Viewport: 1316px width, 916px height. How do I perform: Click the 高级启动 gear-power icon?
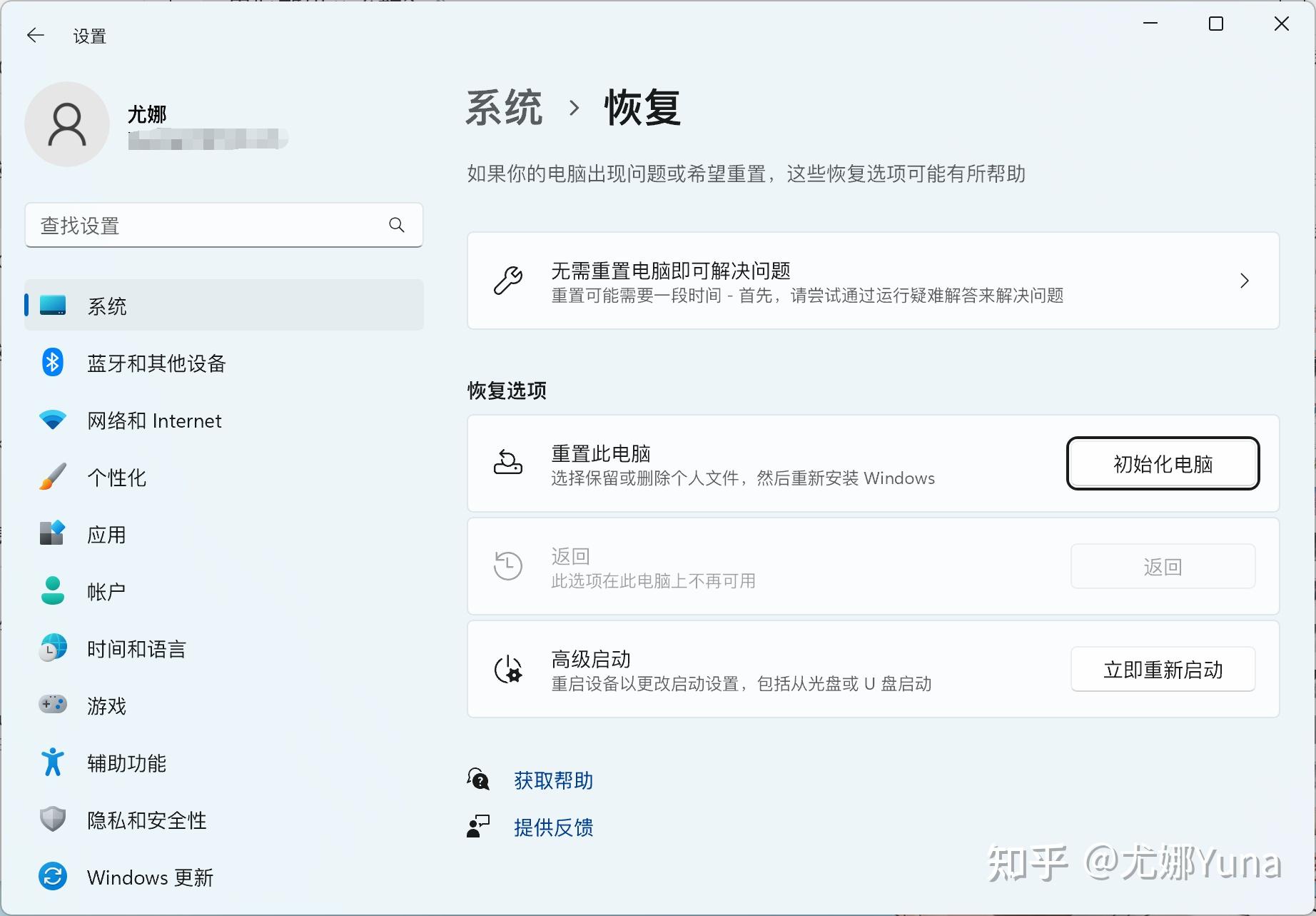pyautogui.click(x=507, y=669)
